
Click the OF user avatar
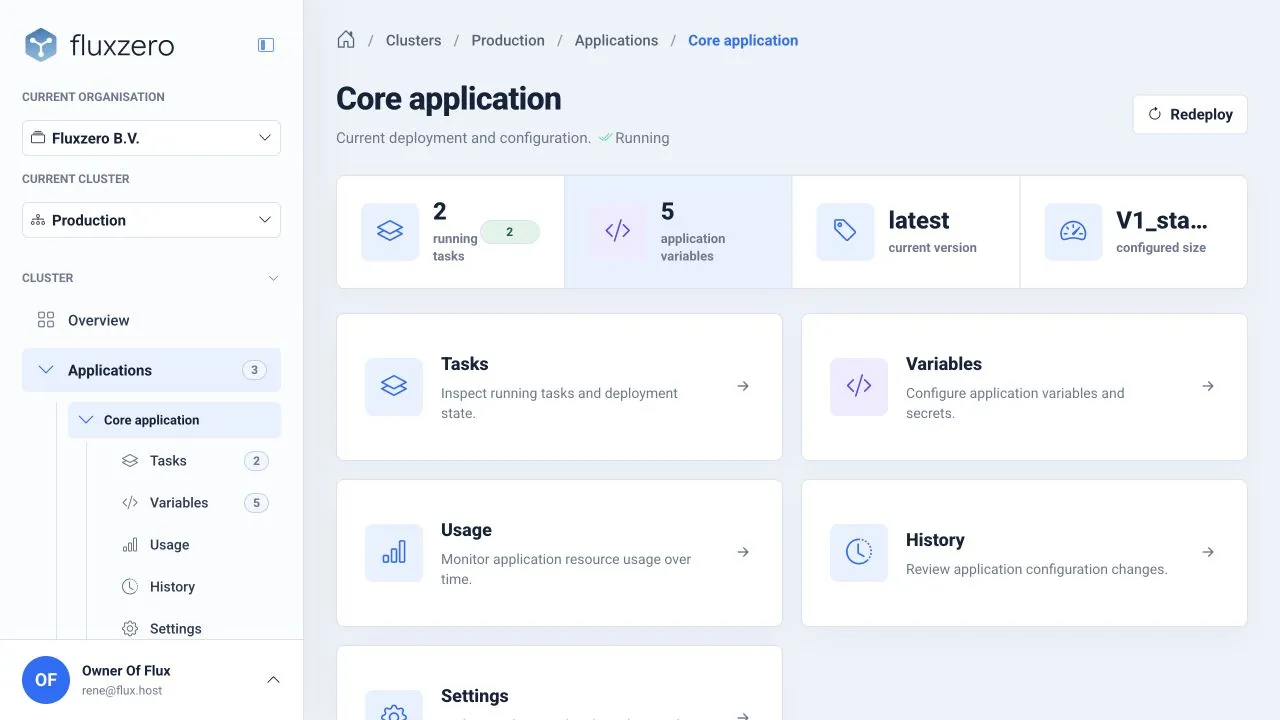tap(46, 680)
